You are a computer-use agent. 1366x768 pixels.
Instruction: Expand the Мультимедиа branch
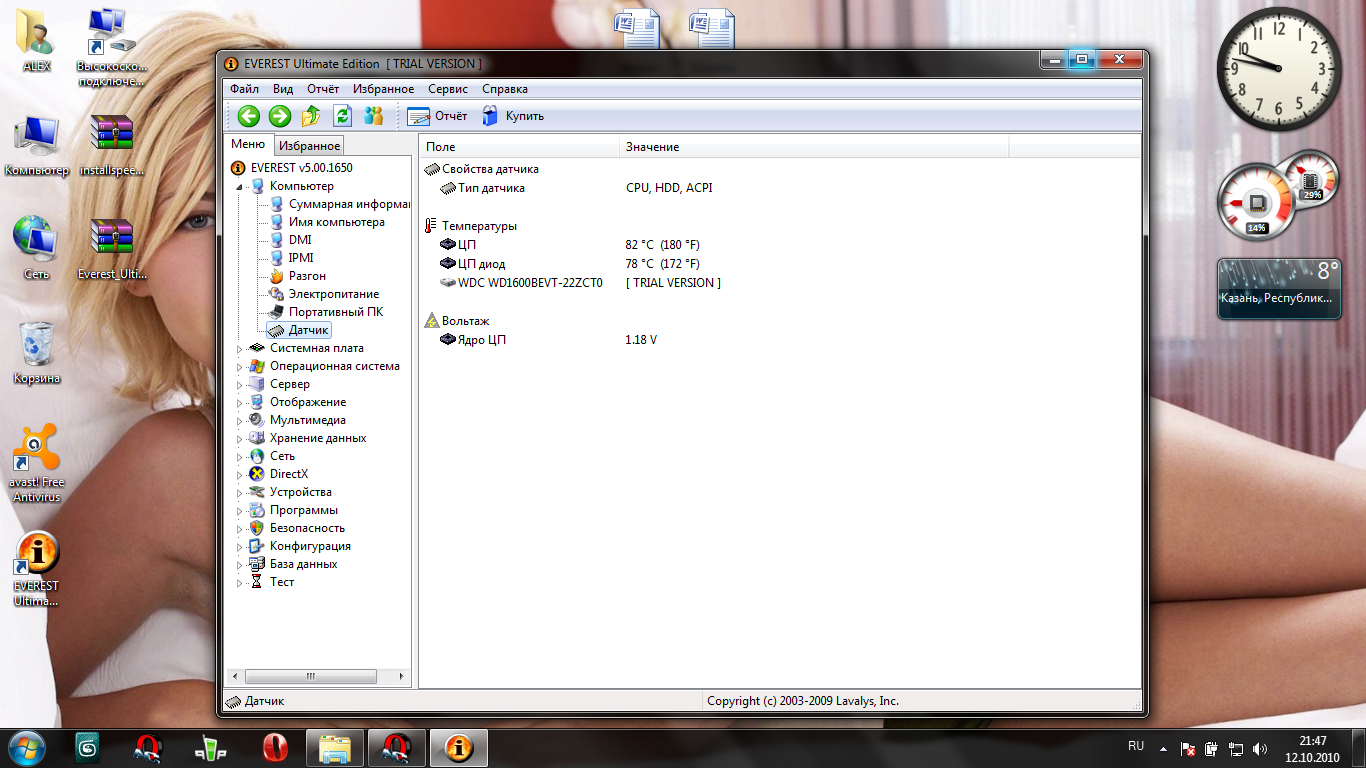[x=239, y=421]
